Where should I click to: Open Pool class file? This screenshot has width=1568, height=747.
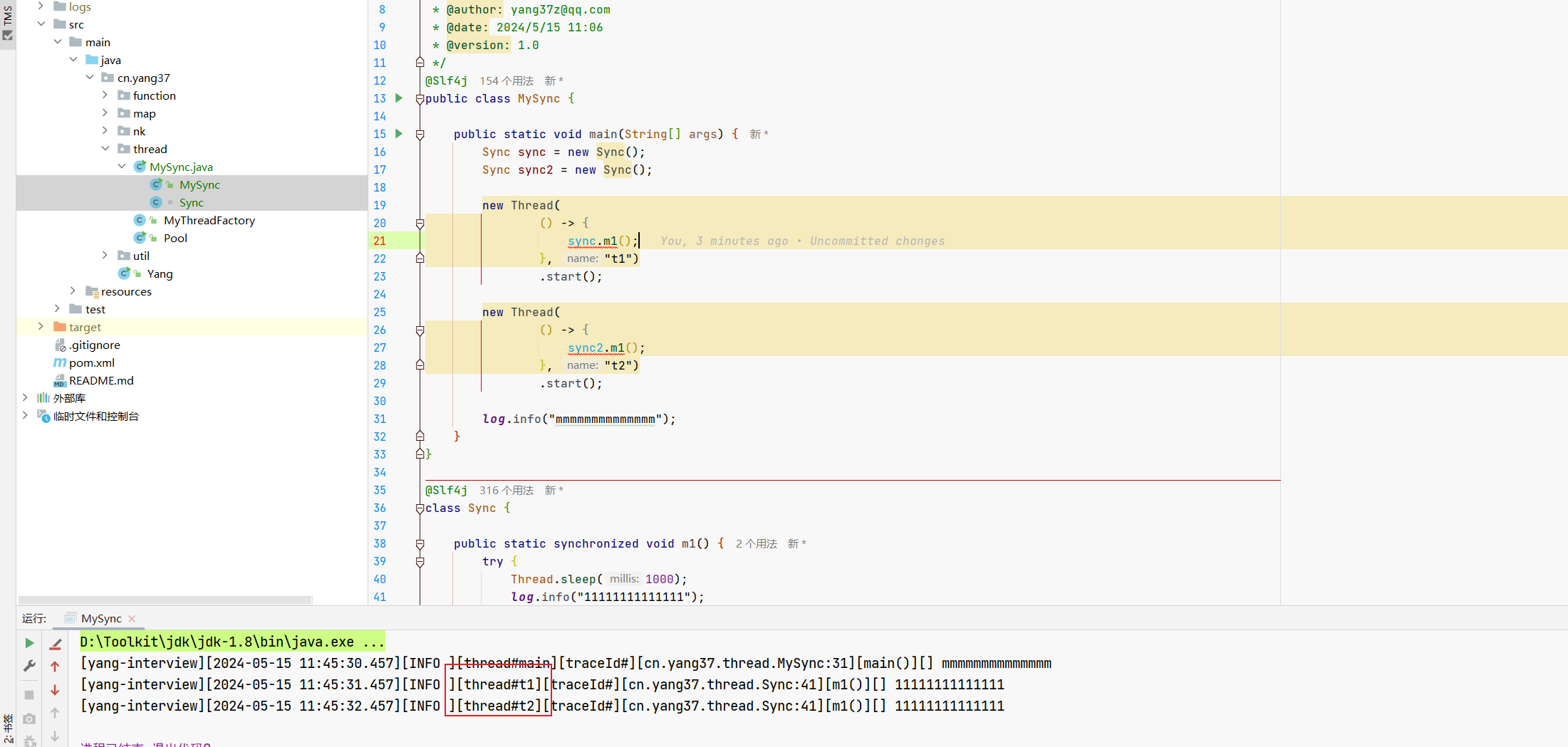[x=175, y=238]
